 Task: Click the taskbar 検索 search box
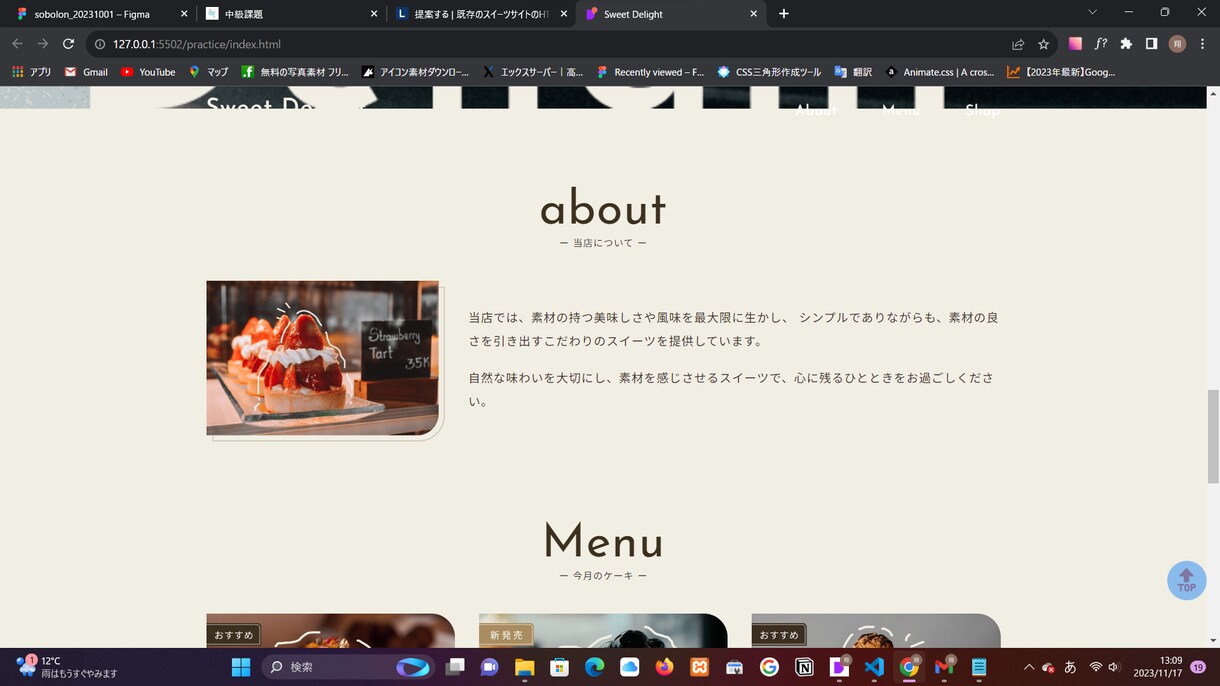coord(348,667)
